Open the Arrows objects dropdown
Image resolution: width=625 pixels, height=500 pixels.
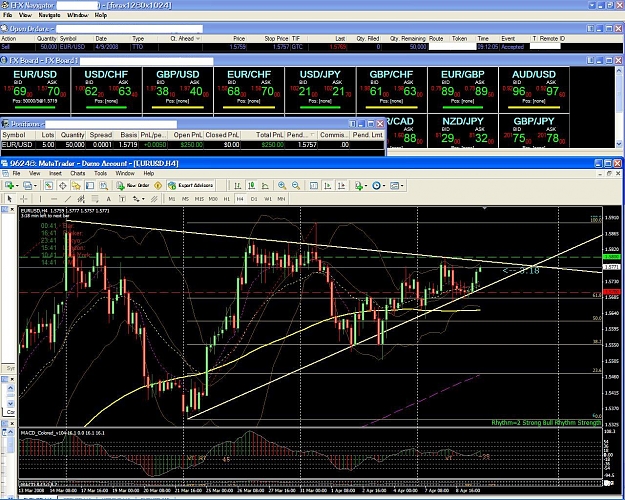tap(139, 199)
